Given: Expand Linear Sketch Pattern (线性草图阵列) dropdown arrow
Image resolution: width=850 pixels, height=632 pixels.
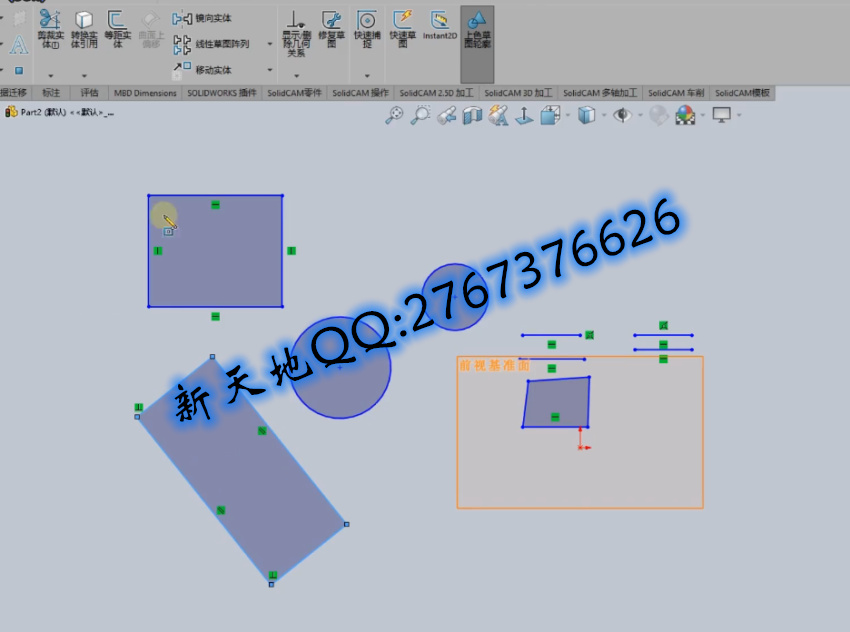Looking at the screenshot, I should pyautogui.click(x=271, y=44).
